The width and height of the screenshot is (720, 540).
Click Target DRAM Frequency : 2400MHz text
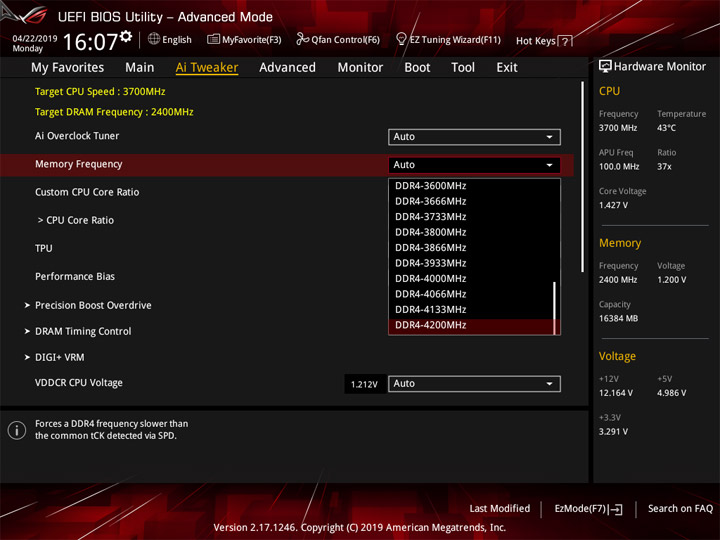point(114,112)
